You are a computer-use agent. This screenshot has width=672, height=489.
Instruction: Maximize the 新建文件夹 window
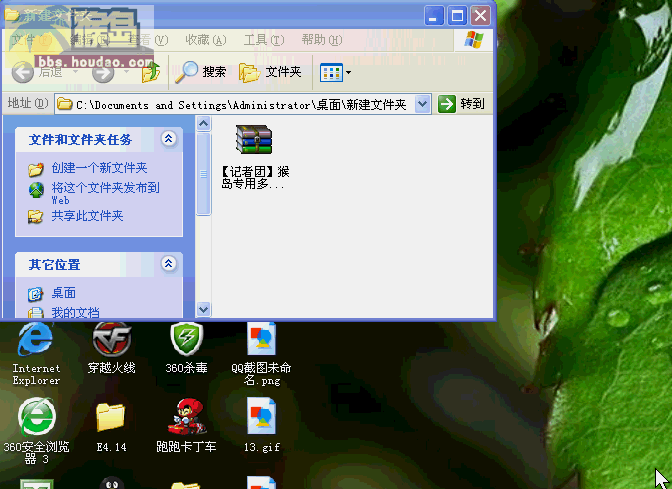coord(457,16)
